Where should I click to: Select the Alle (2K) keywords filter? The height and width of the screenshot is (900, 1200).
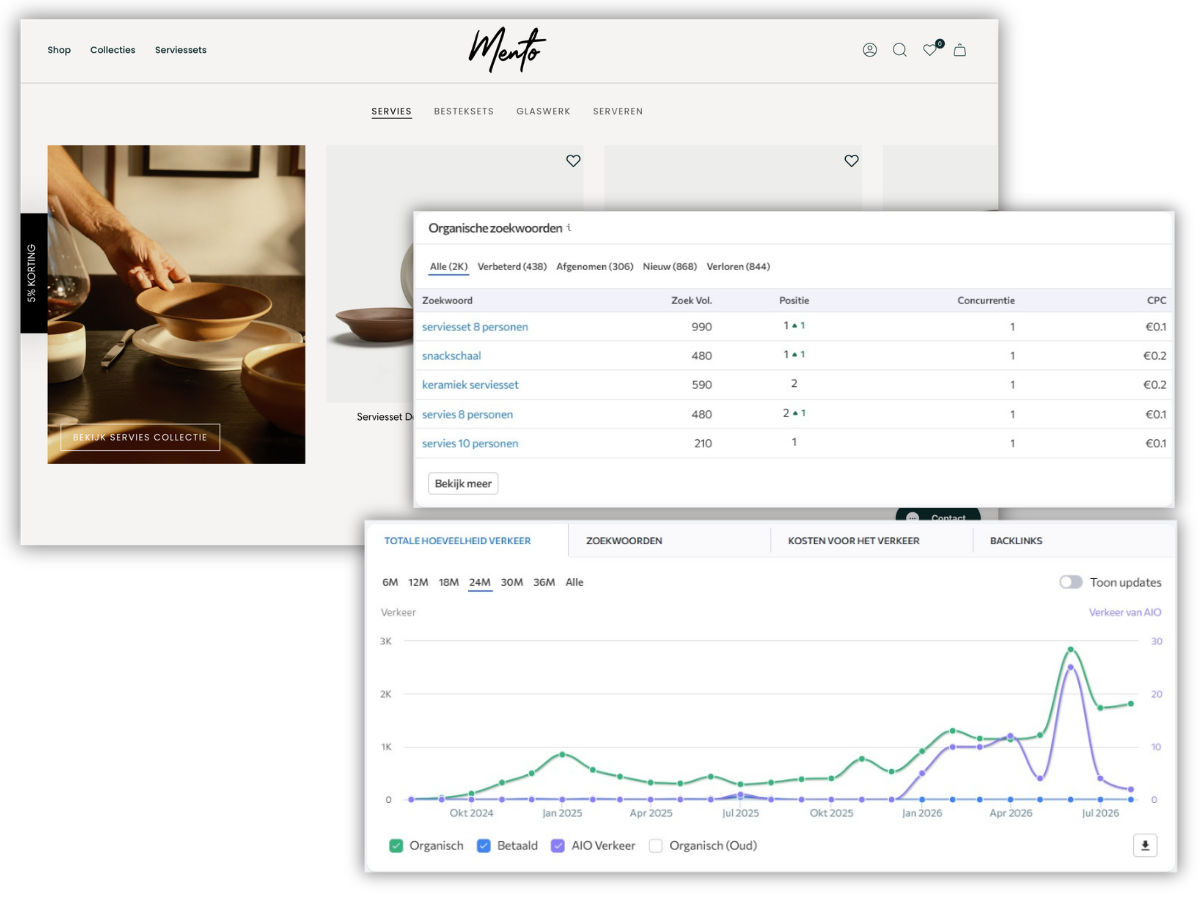pyautogui.click(x=449, y=267)
